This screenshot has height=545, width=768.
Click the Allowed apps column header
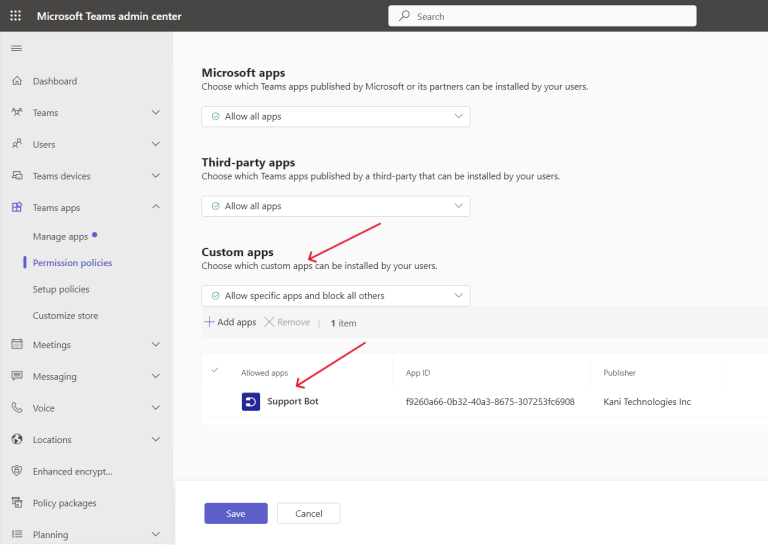click(264, 373)
